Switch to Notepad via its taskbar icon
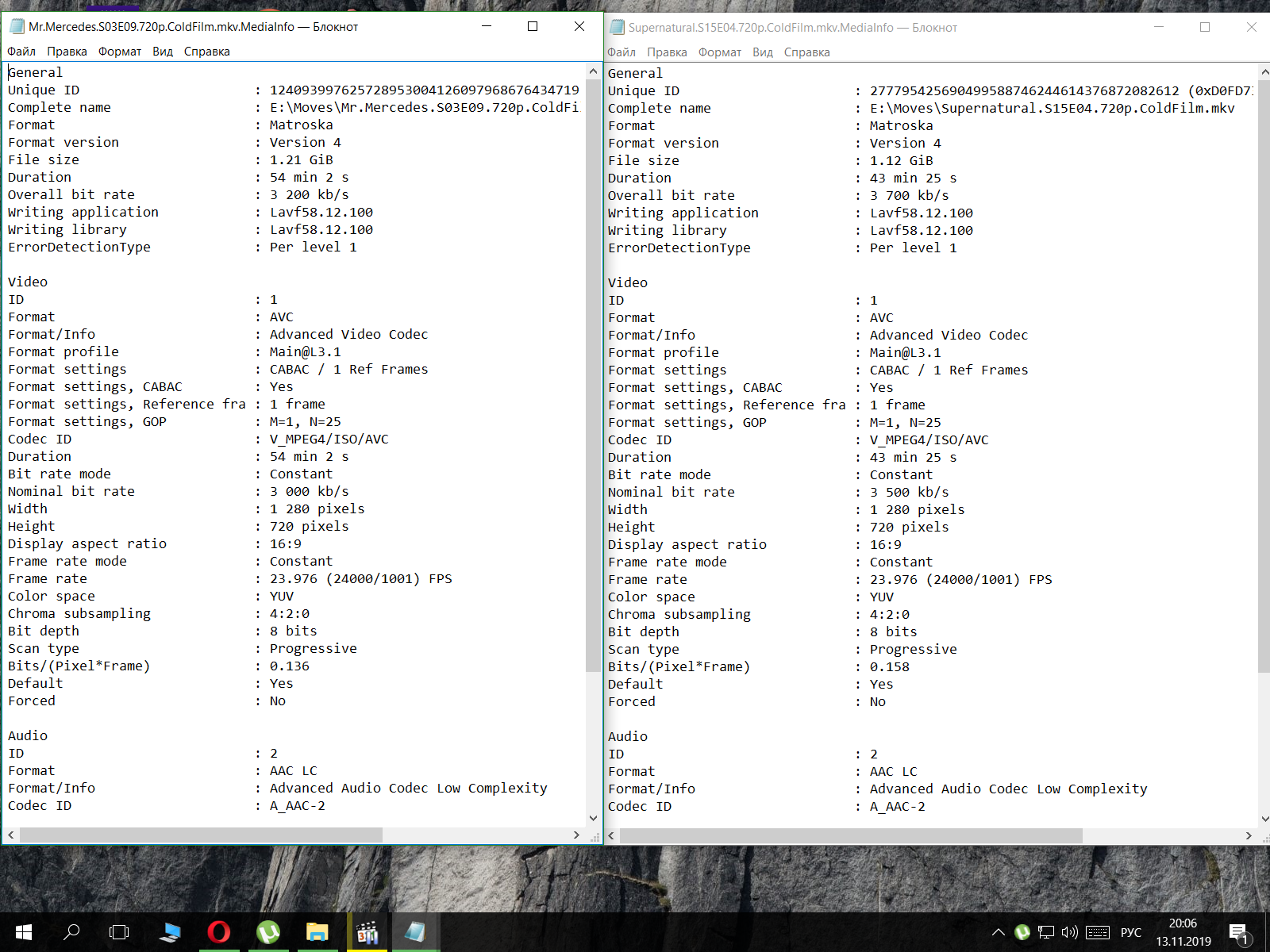Viewport: 1270px width, 952px height. coord(415,932)
